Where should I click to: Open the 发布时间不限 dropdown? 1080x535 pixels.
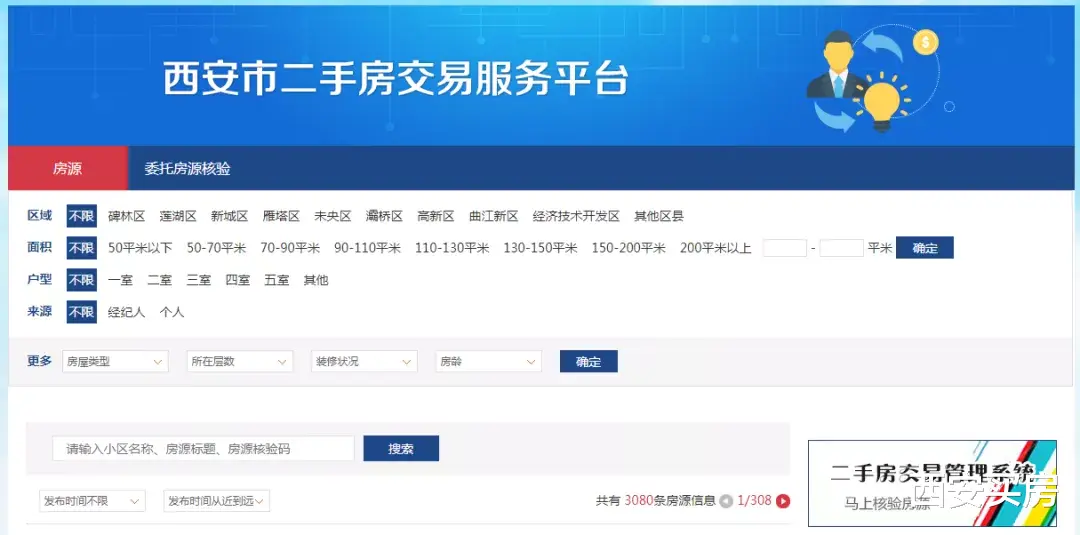(92, 501)
